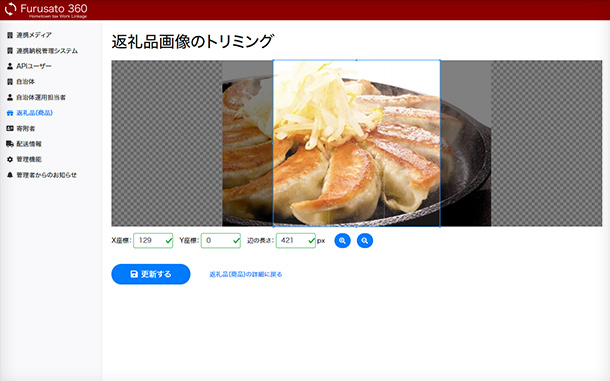Click the 配送情報 truck icon

10,144
